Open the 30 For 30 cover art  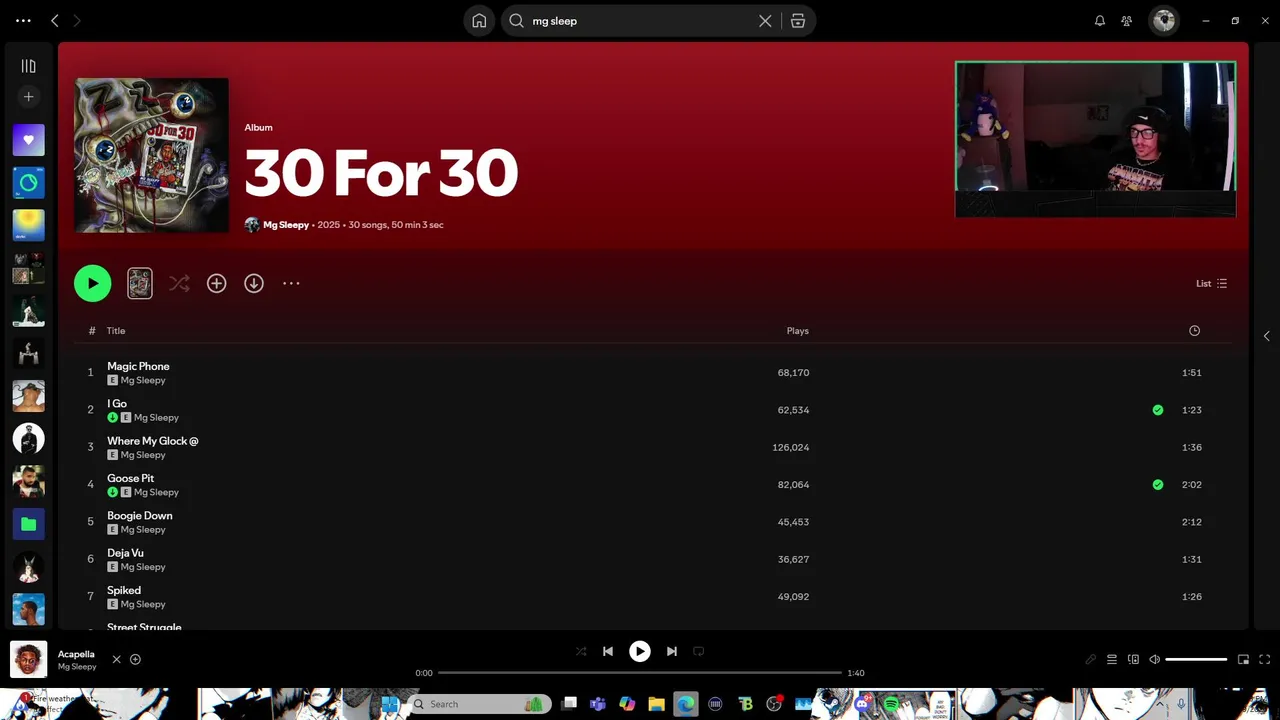pyautogui.click(x=151, y=155)
